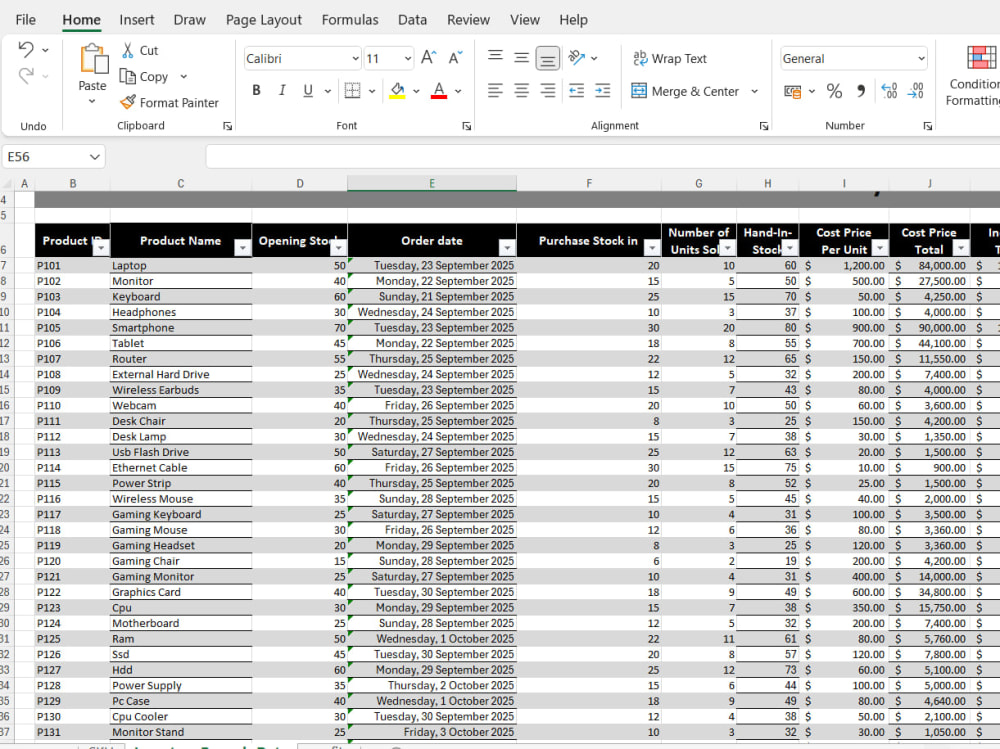Apply Accounting Number Format icon
This screenshot has width=1000, height=749.
(x=793, y=91)
